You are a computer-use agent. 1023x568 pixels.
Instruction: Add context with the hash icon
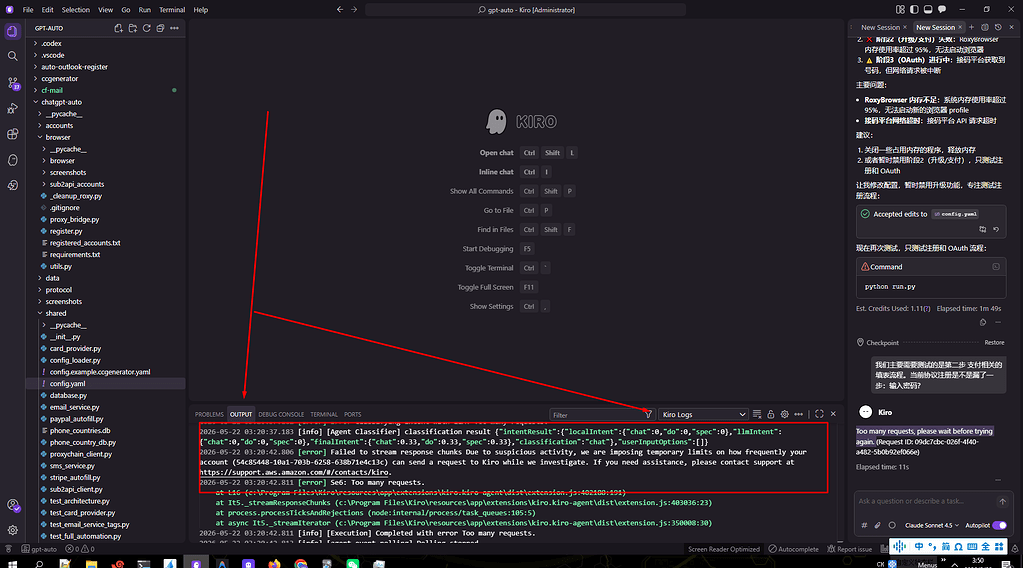click(x=864, y=525)
